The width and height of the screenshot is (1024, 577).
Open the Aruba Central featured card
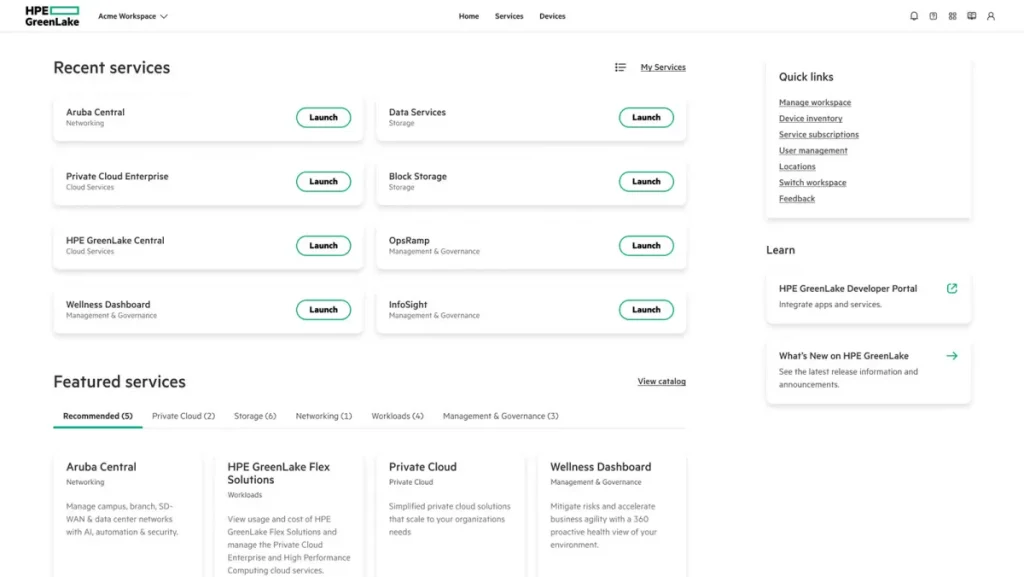(127, 516)
